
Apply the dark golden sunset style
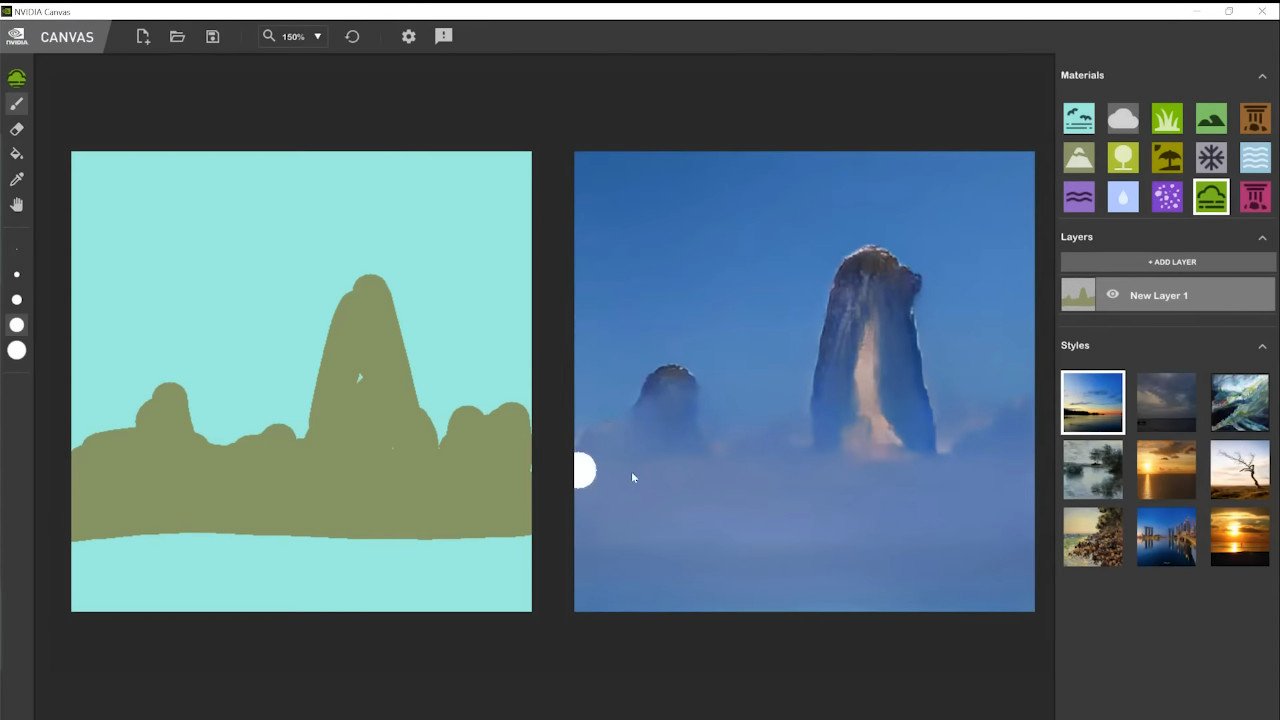(x=1240, y=537)
